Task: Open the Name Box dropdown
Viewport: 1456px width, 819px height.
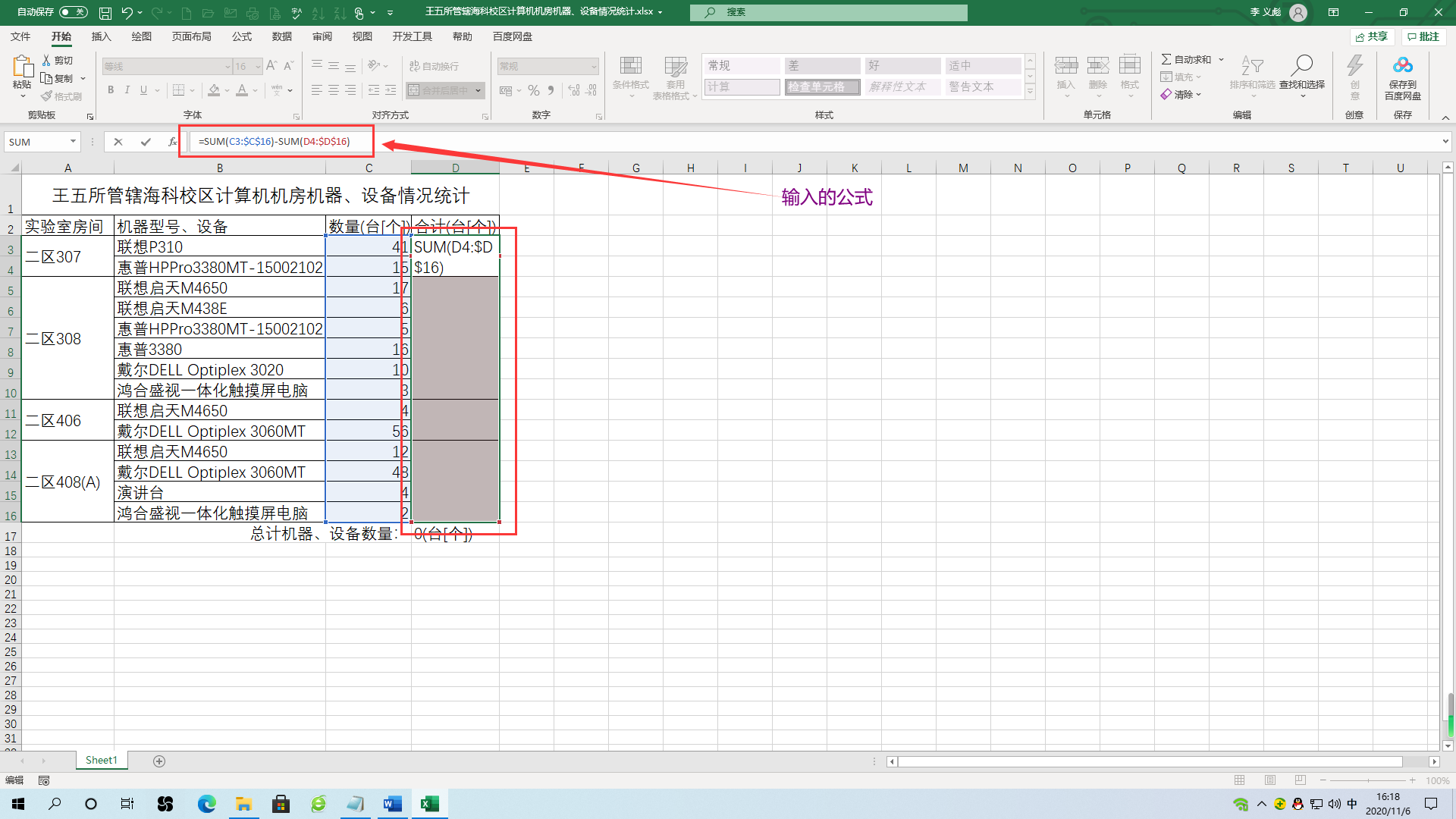Action: (73, 142)
